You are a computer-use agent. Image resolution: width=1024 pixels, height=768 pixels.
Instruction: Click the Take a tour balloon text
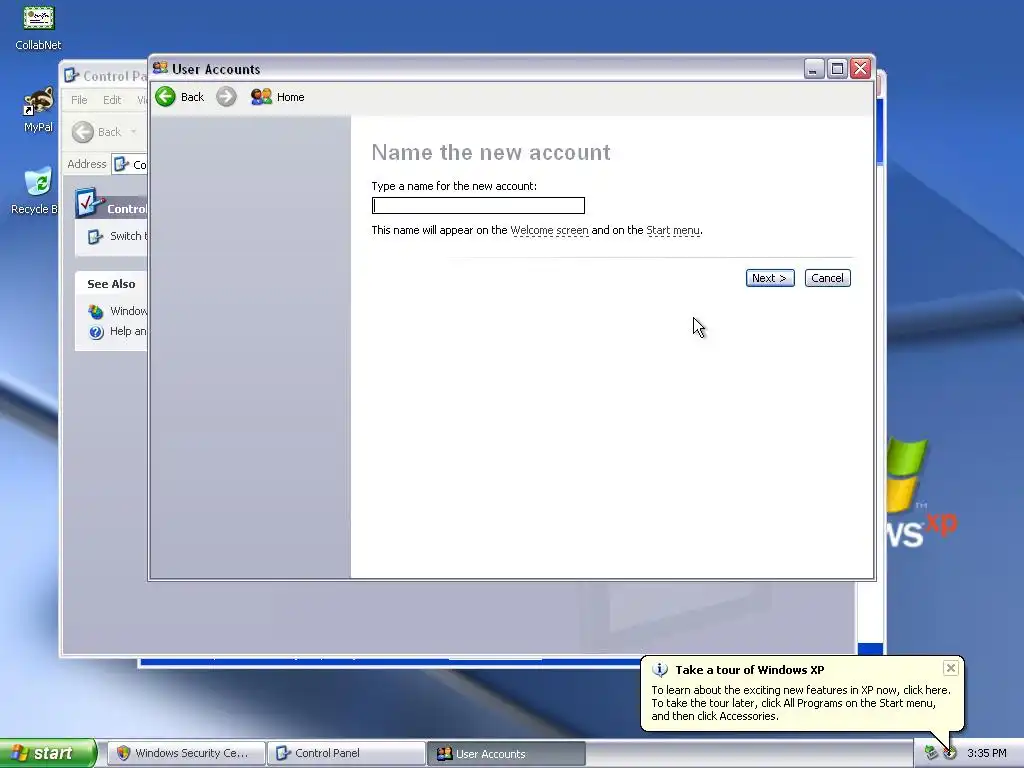(x=801, y=703)
